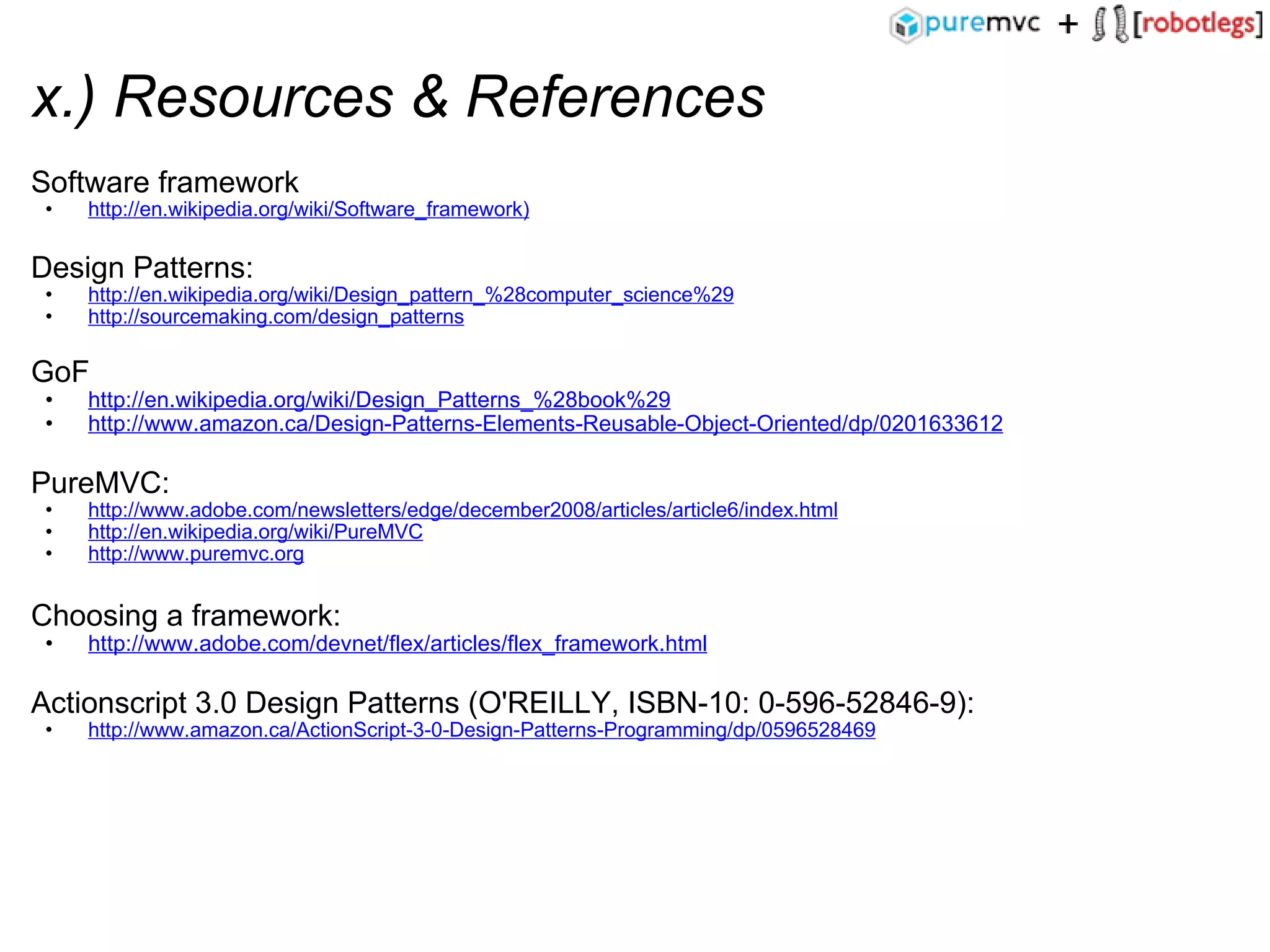Open the Wikipedia PureMVC link
This screenshot has height=952, width=1270.
pyautogui.click(x=255, y=532)
